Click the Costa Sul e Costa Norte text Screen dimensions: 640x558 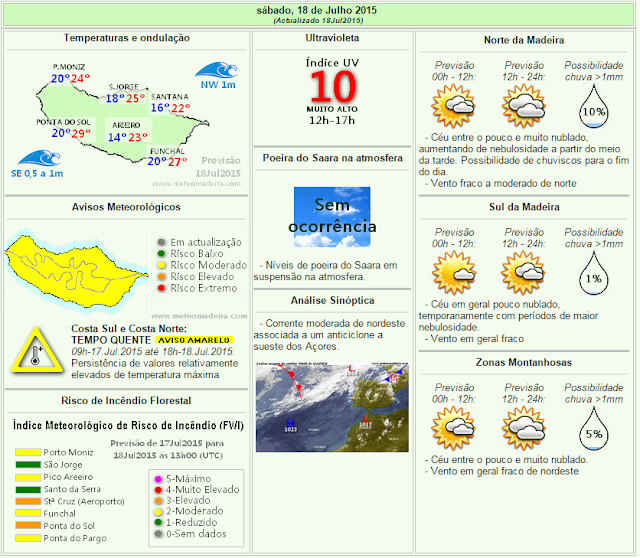(x=129, y=329)
